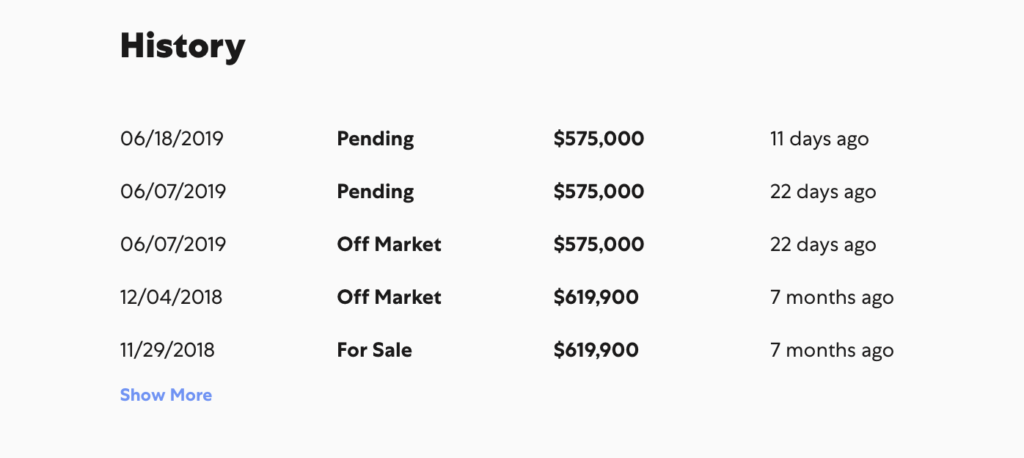Click the 12/04/2018 date entry
This screenshot has height=458, width=1024.
171,297
